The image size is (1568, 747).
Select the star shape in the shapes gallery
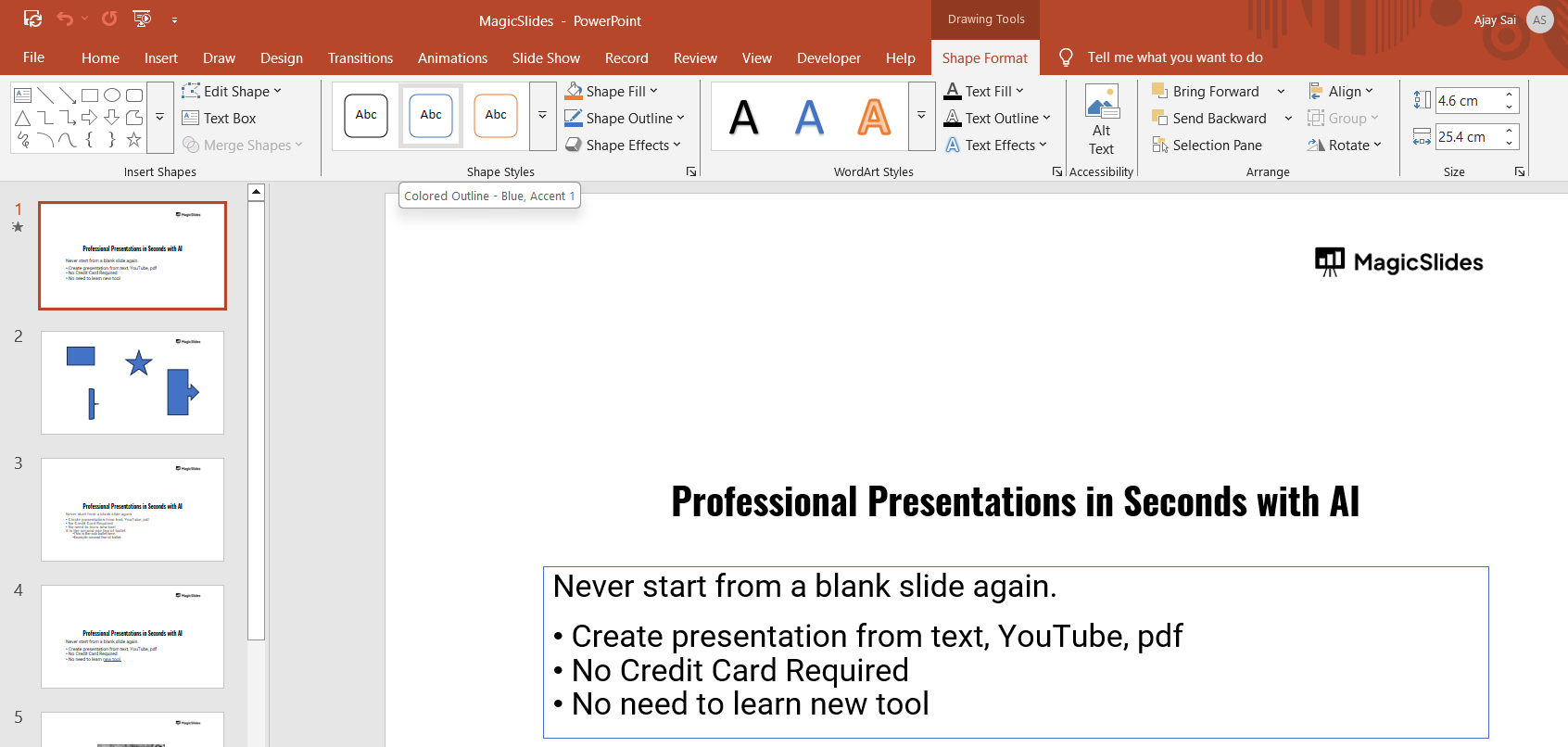pos(133,140)
